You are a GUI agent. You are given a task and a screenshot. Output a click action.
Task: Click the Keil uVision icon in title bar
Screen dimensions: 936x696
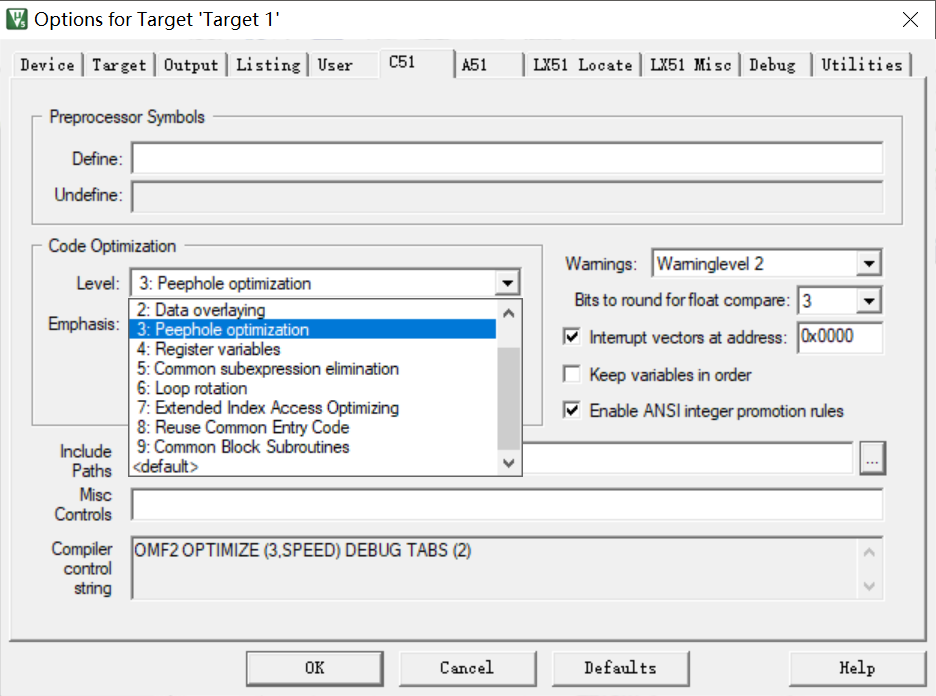pos(17,19)
